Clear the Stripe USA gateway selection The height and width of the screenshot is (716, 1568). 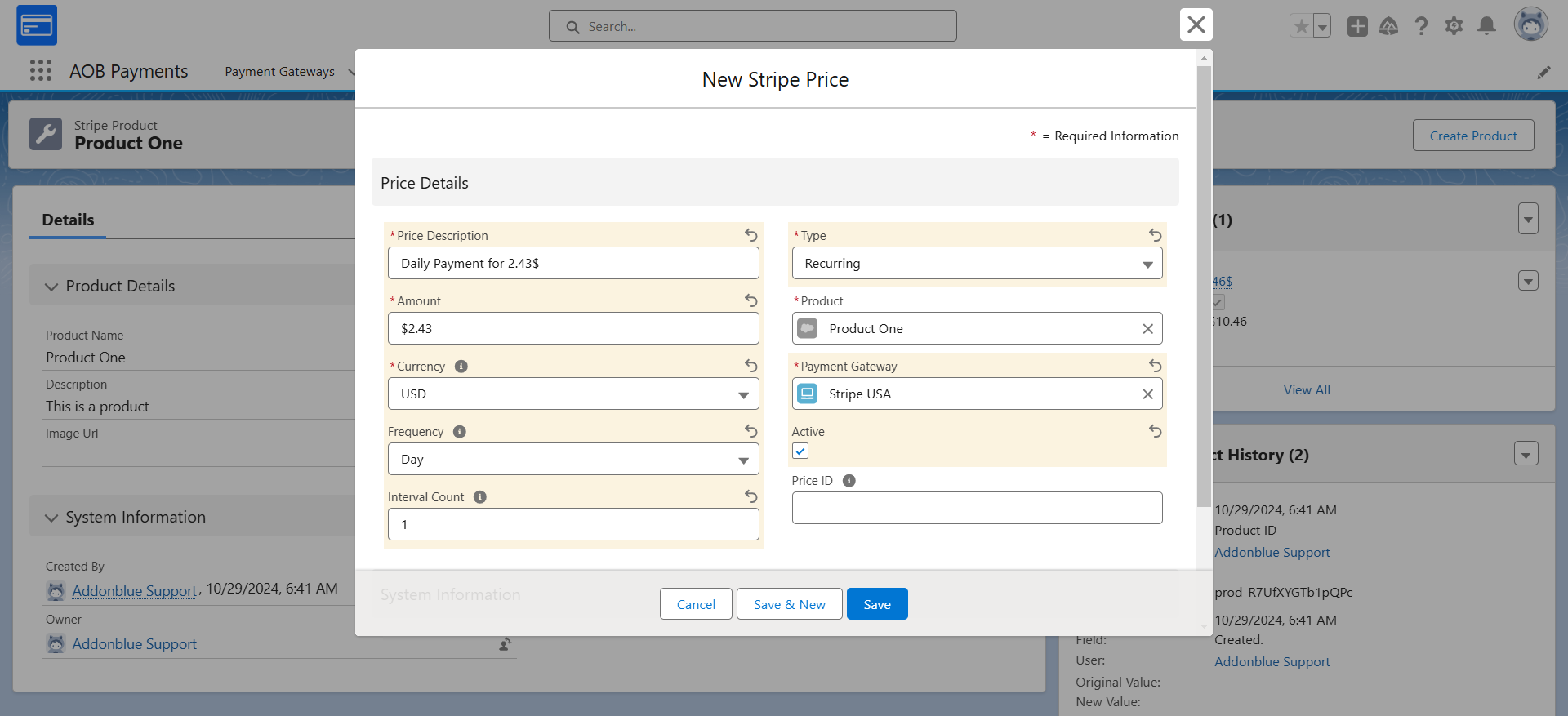click(1147, 394)
